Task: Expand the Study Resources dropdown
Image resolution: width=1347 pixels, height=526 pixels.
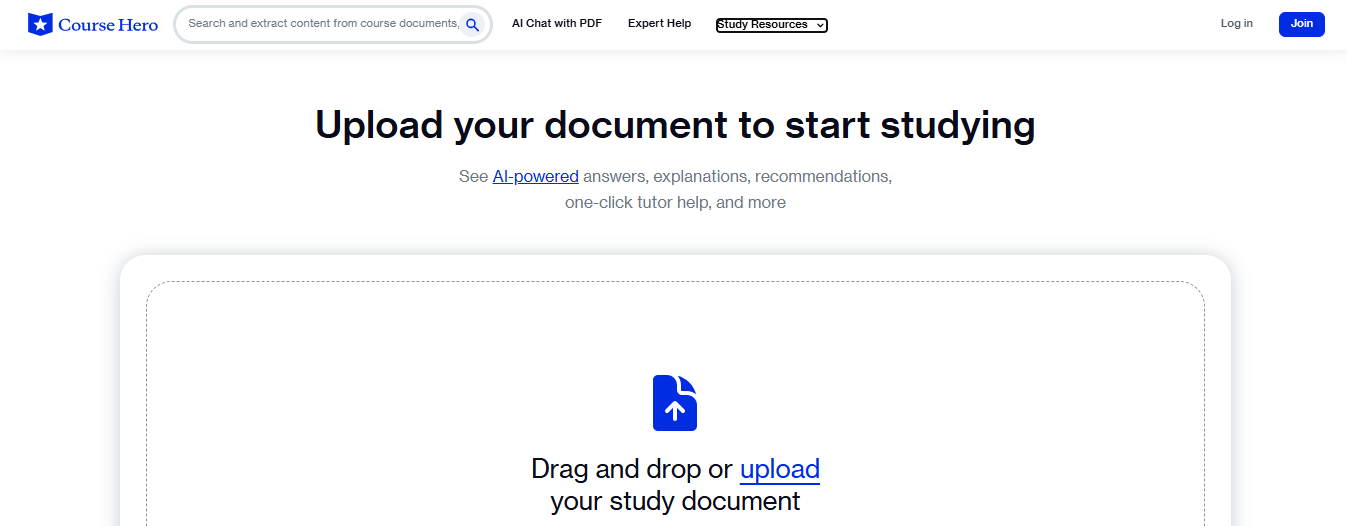Action: 771,25
